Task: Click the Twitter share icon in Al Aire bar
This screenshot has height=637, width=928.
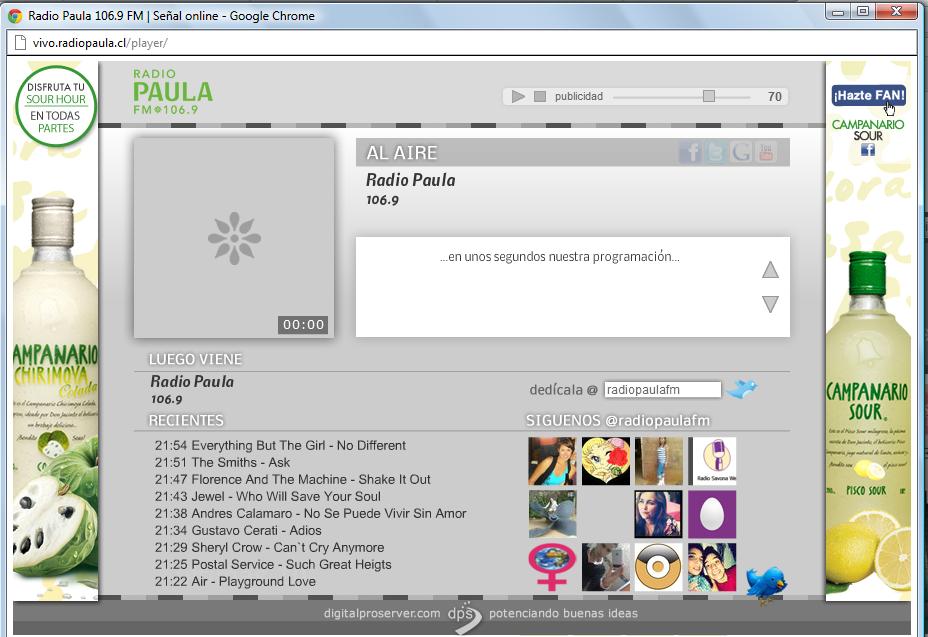Action: [716, 152]
